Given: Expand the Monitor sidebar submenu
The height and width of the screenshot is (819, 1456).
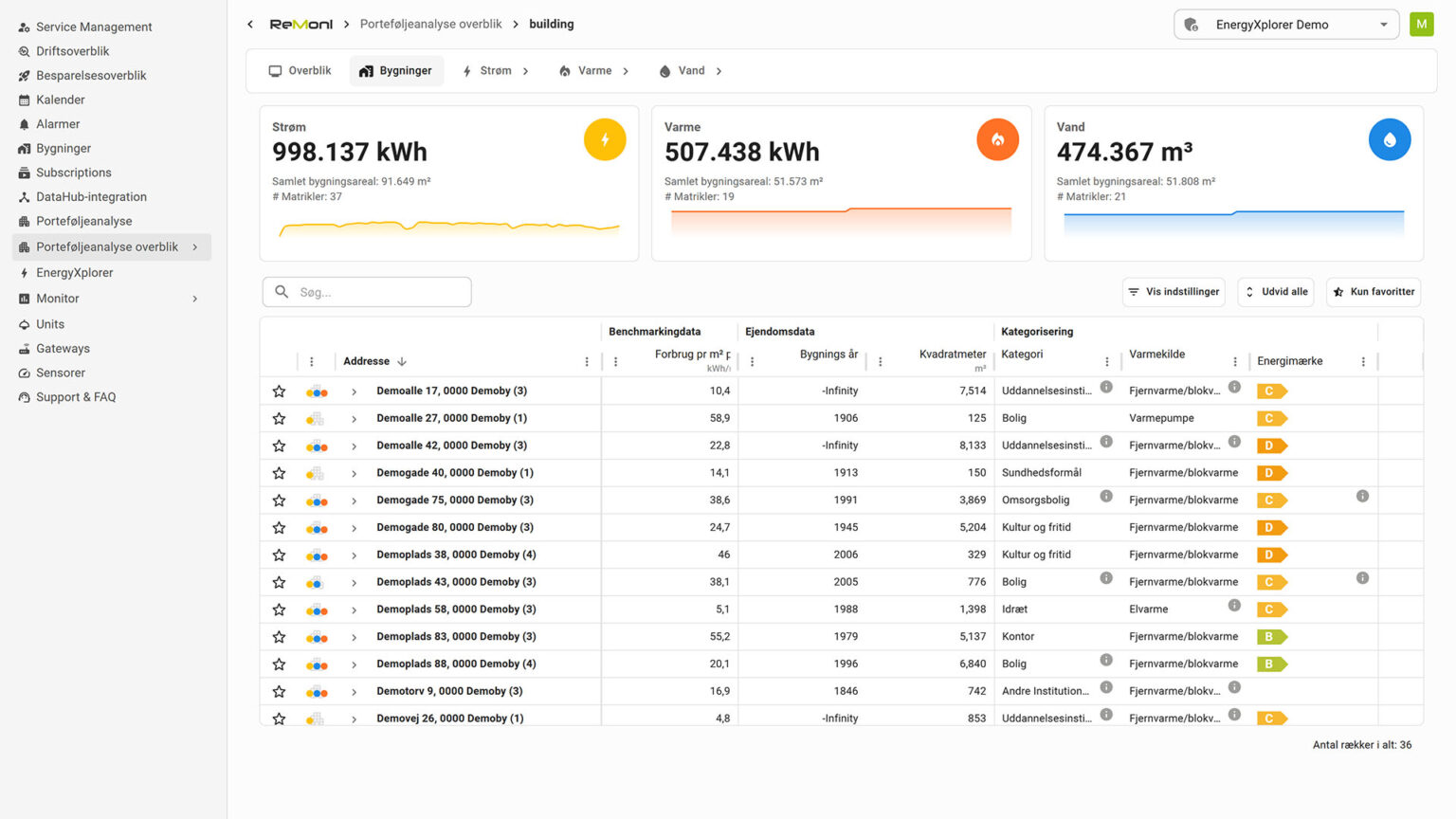Looking at the screenshot, I should tap(195, 299).
